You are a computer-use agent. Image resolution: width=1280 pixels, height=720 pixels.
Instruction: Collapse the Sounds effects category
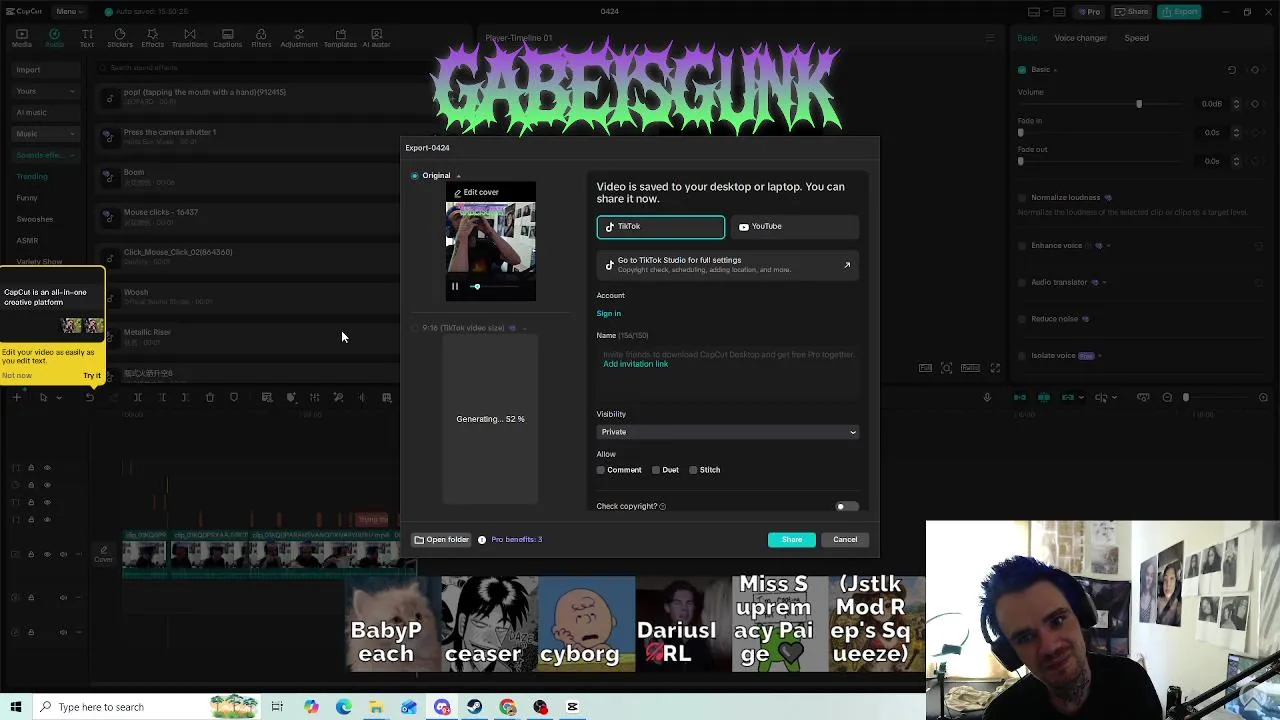point(45,155)
